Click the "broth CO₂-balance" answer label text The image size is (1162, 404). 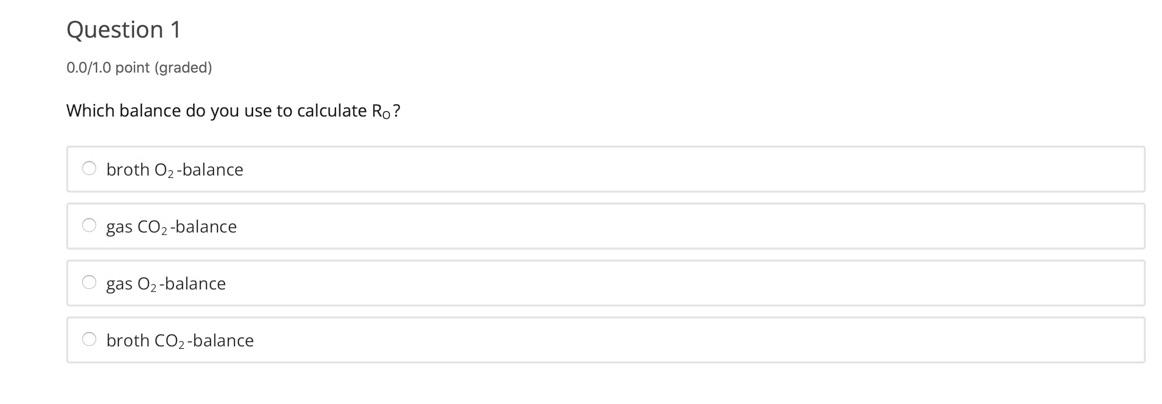tap(180, 341)
